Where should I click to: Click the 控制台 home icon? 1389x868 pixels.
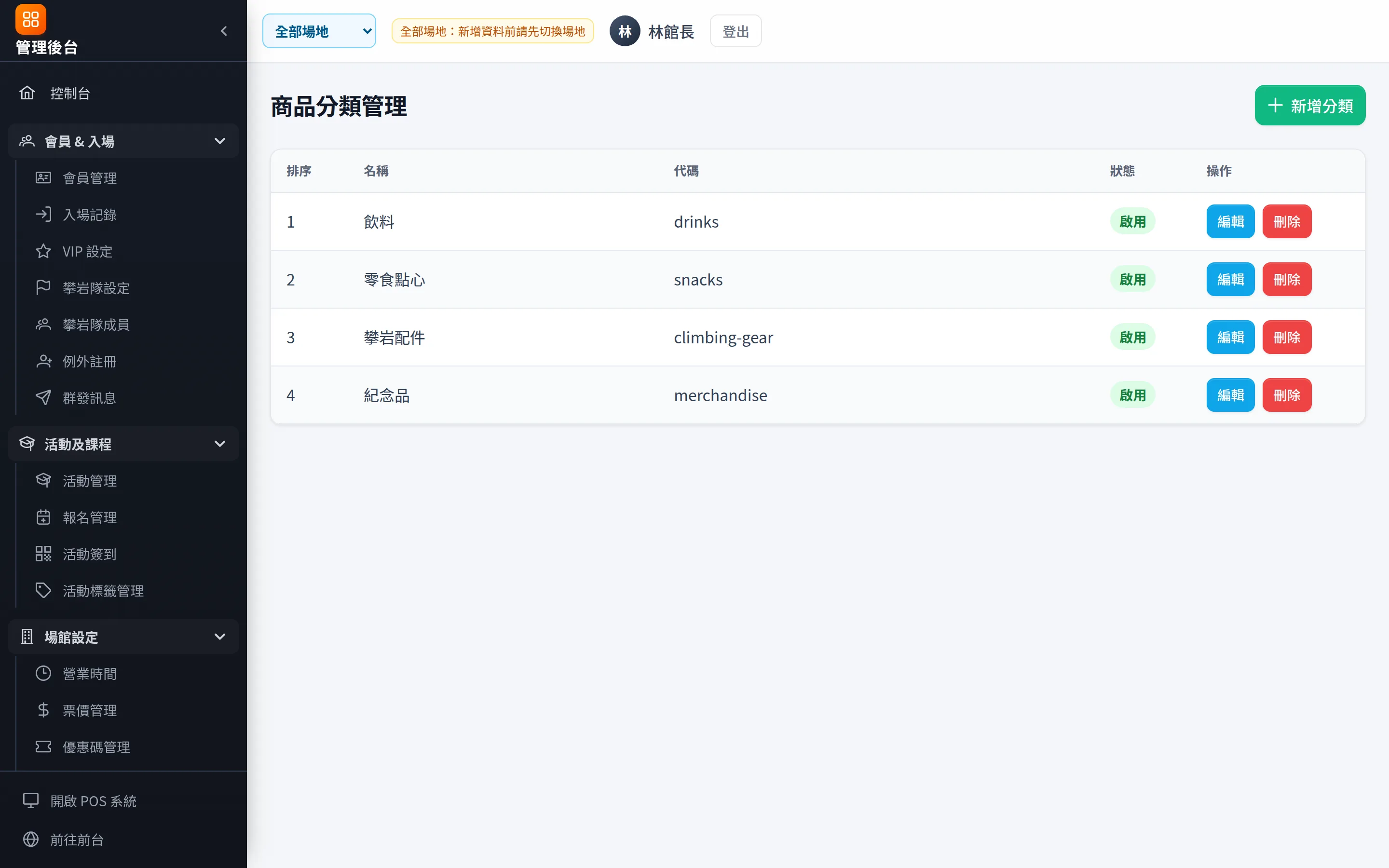[x=27, y=93]
